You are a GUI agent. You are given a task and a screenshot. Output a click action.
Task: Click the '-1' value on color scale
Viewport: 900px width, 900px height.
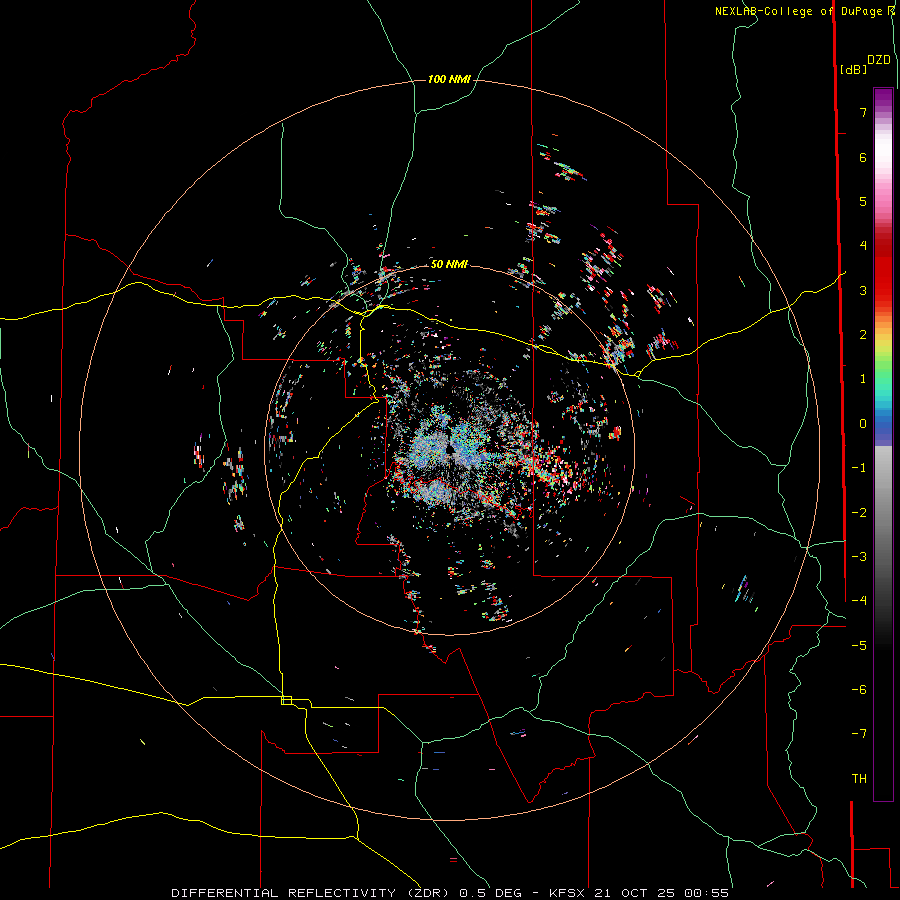[x=859, y=468]
